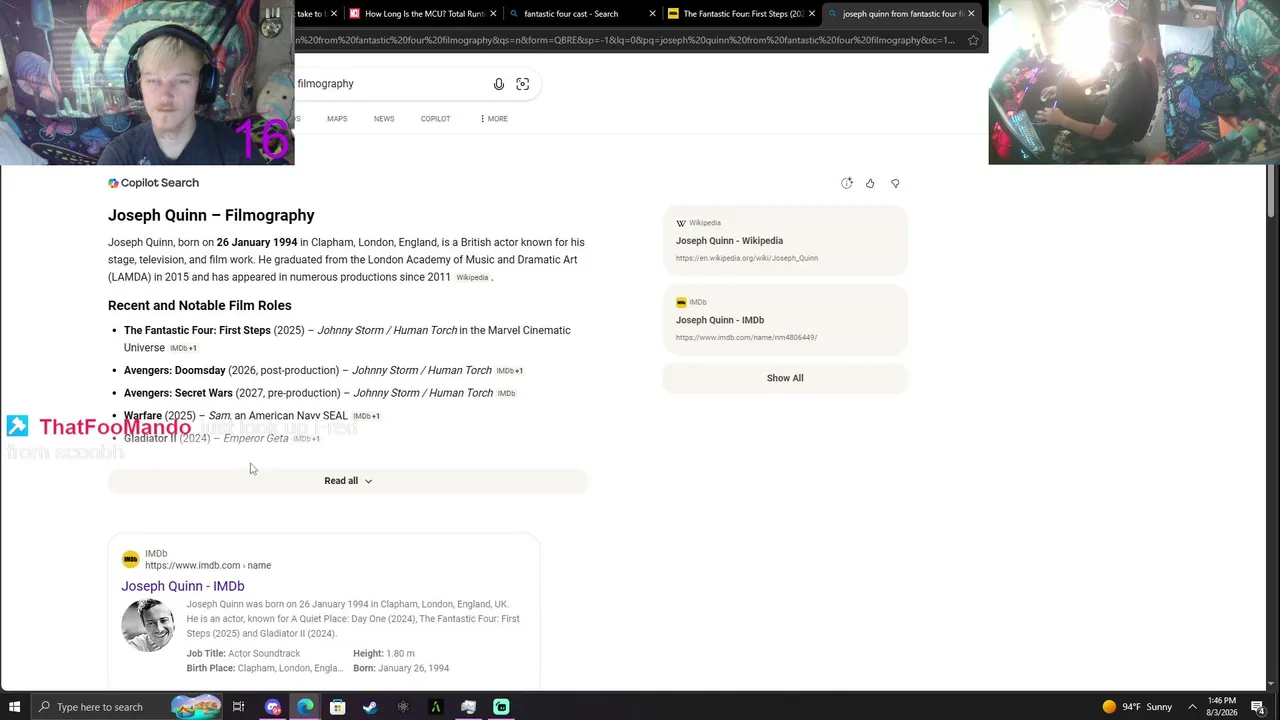Switch to Microsoft Edge on taskbar

point(305,707)
